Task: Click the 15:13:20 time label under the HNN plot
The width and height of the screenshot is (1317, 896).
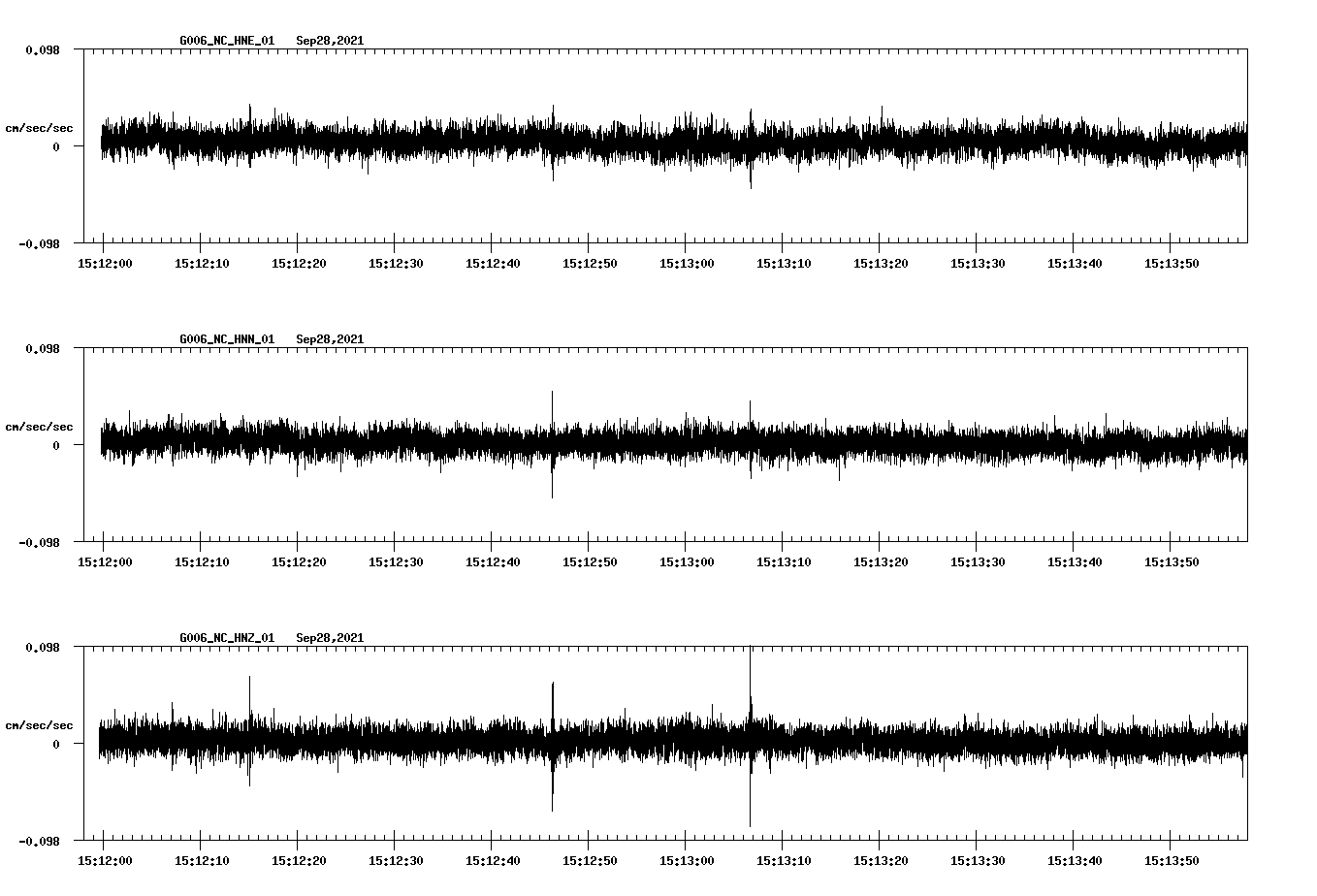Action: click(881, 561)
